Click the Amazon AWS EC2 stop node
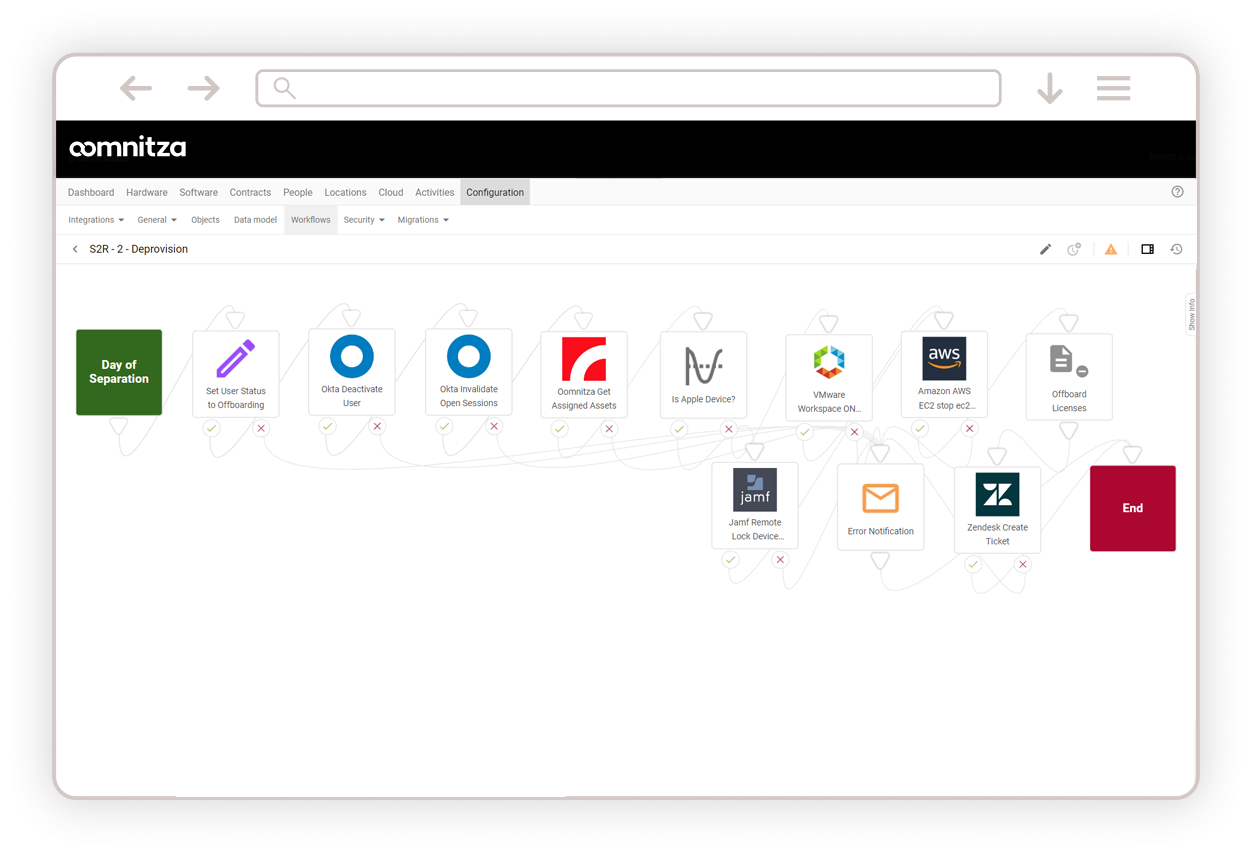Viewport: 1252px width, 853px height. coord(944,373)
